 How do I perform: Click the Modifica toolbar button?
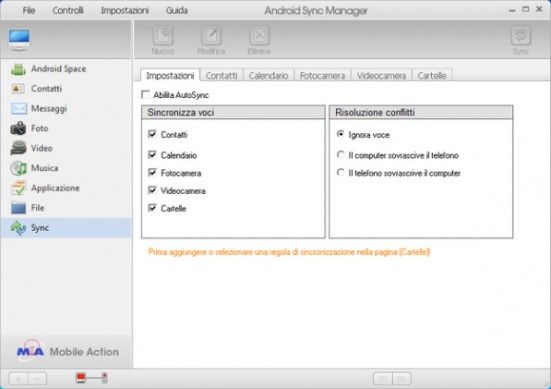point(211,40)
